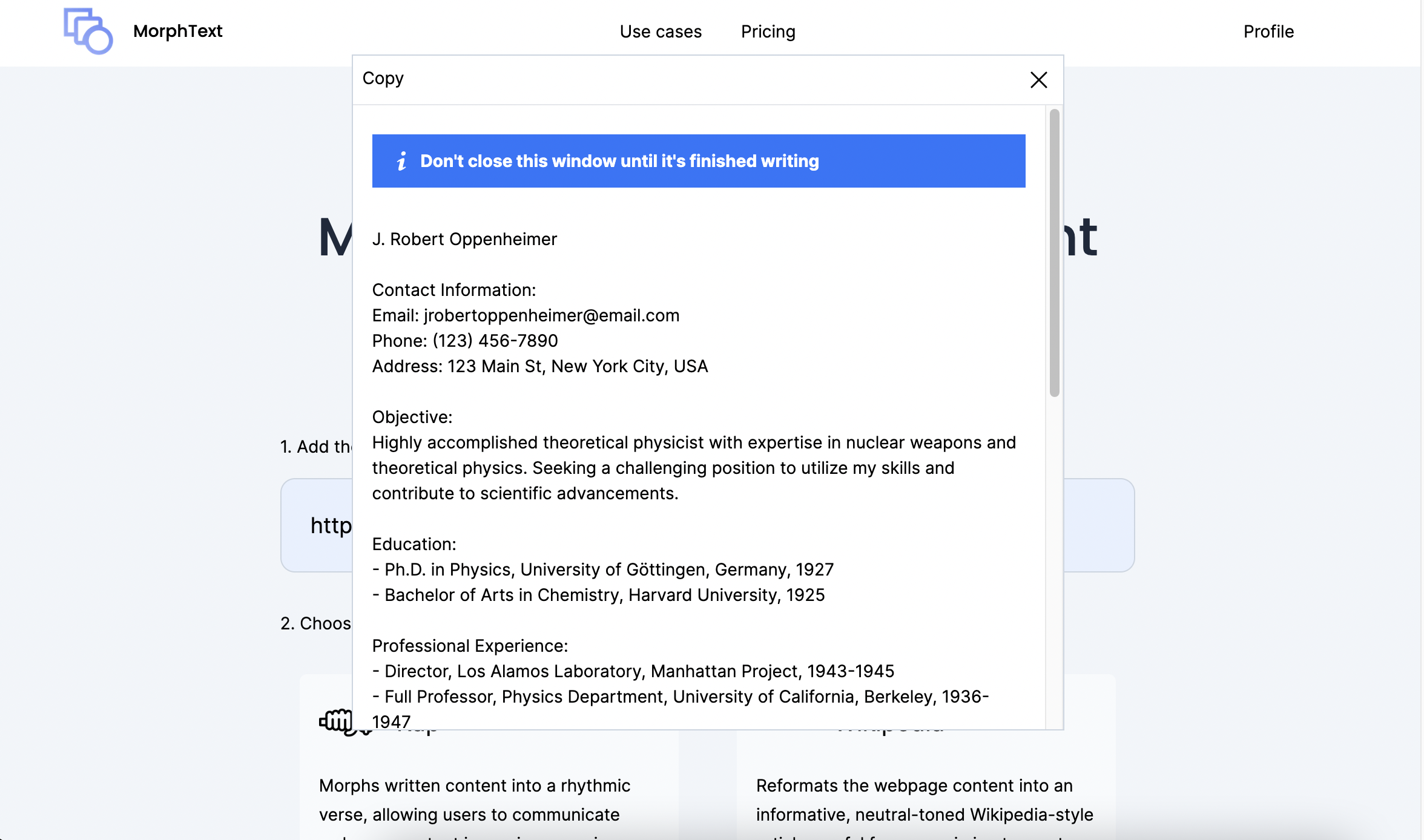This screenshot has width=1424, height=840.
Task: Click the 'Highly accomplished theoretical physicist' sentence
Action: pos(694,468)
